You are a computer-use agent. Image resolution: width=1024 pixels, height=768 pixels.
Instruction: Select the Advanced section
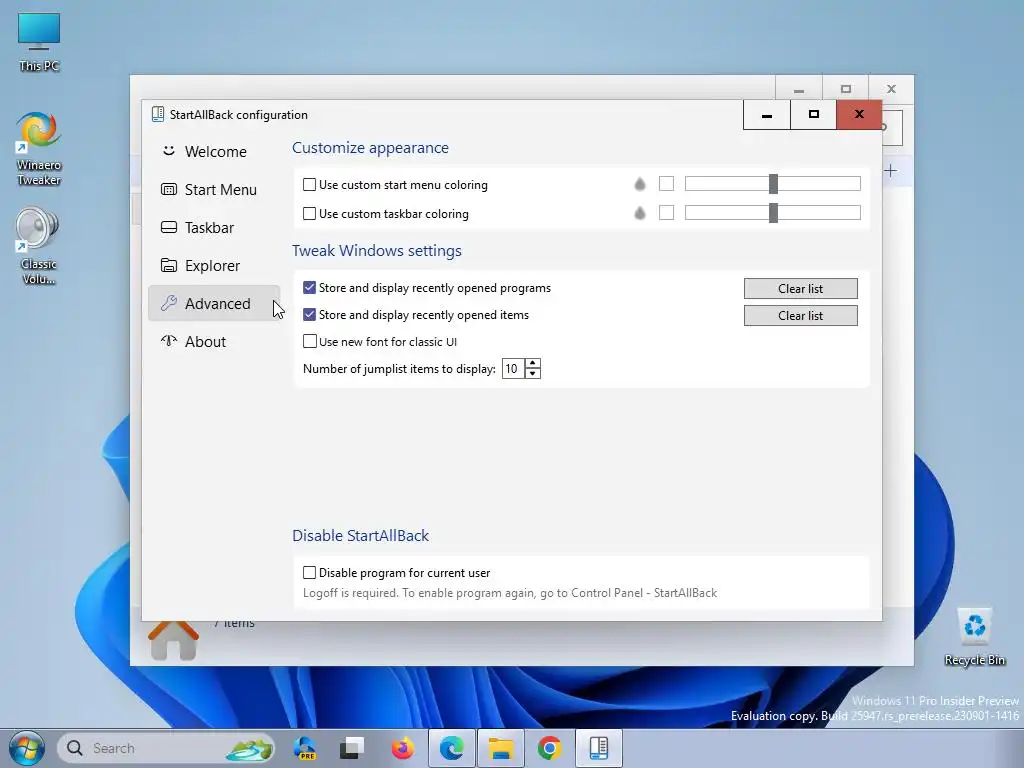(x=214, y=303)
